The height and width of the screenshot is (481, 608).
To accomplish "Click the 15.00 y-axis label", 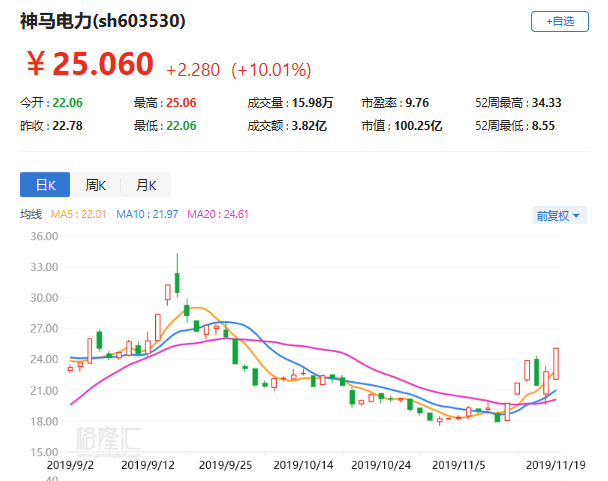I will tap(44, 452).
